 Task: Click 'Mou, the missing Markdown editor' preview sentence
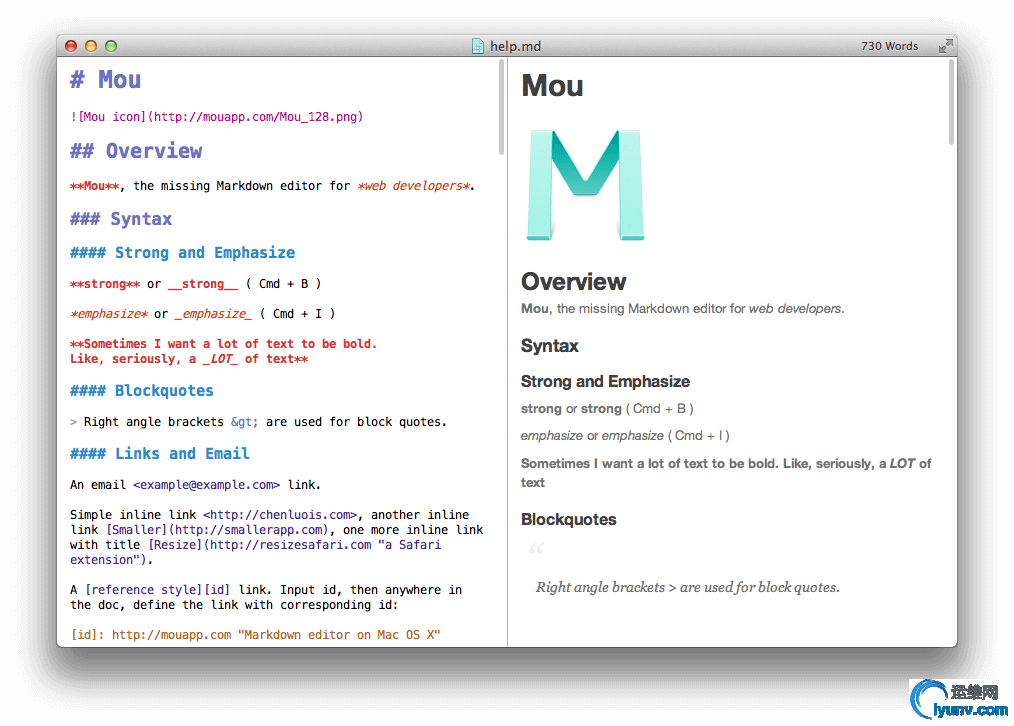click(682, 309)
